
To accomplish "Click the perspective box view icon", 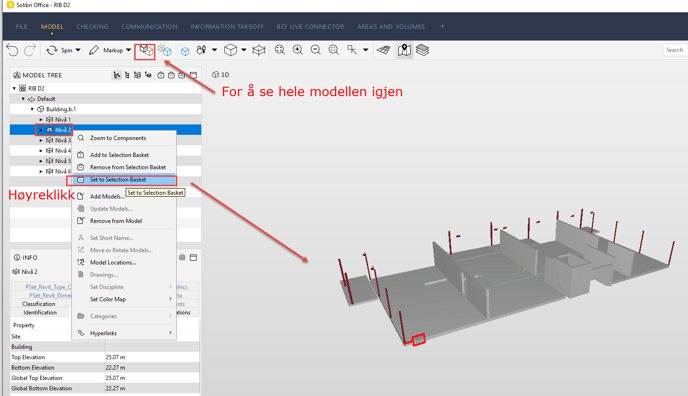I will click(x=259, y=50).
